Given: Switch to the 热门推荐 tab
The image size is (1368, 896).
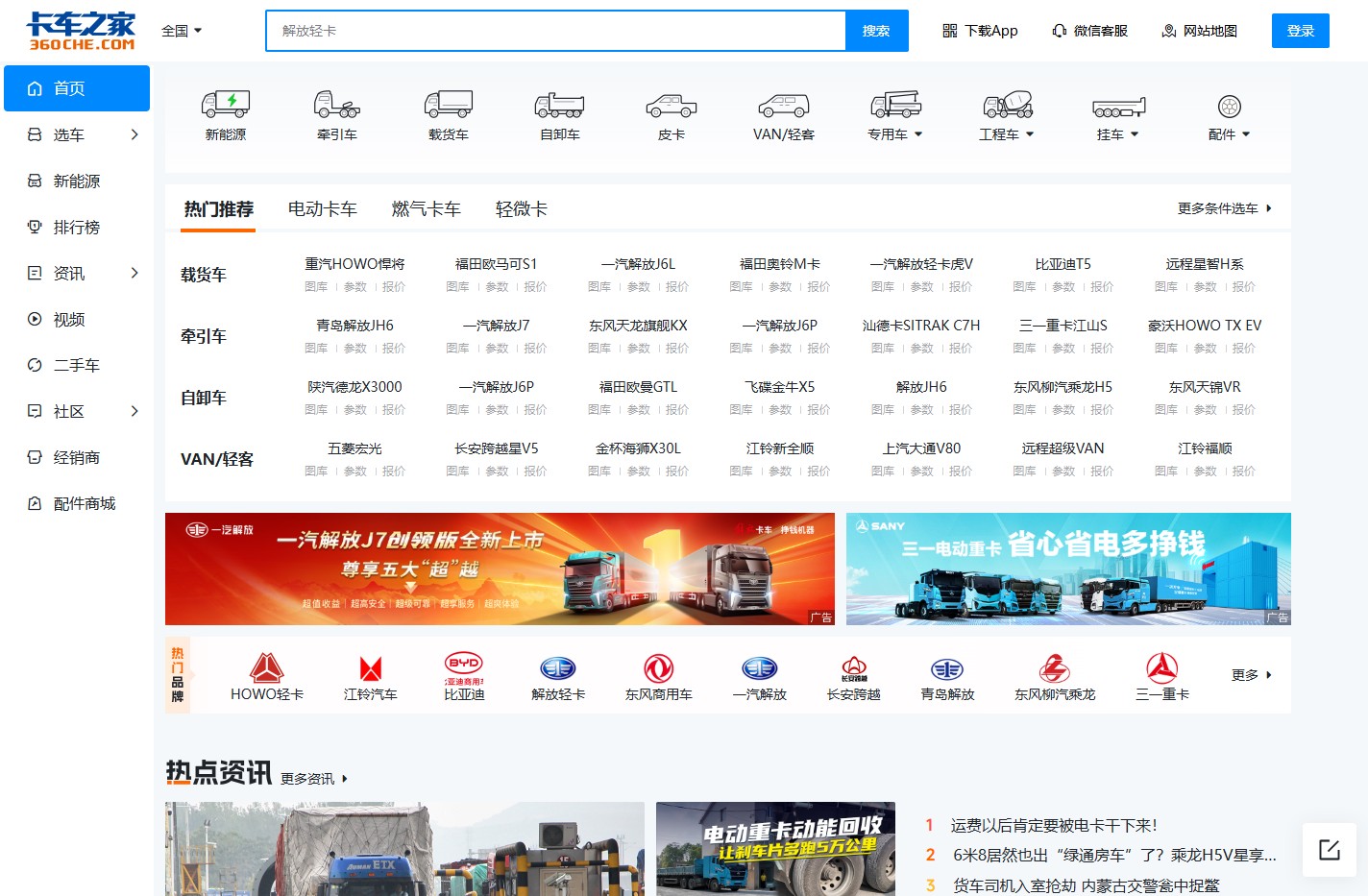Looking at the screenshot, I should point(219,209).
